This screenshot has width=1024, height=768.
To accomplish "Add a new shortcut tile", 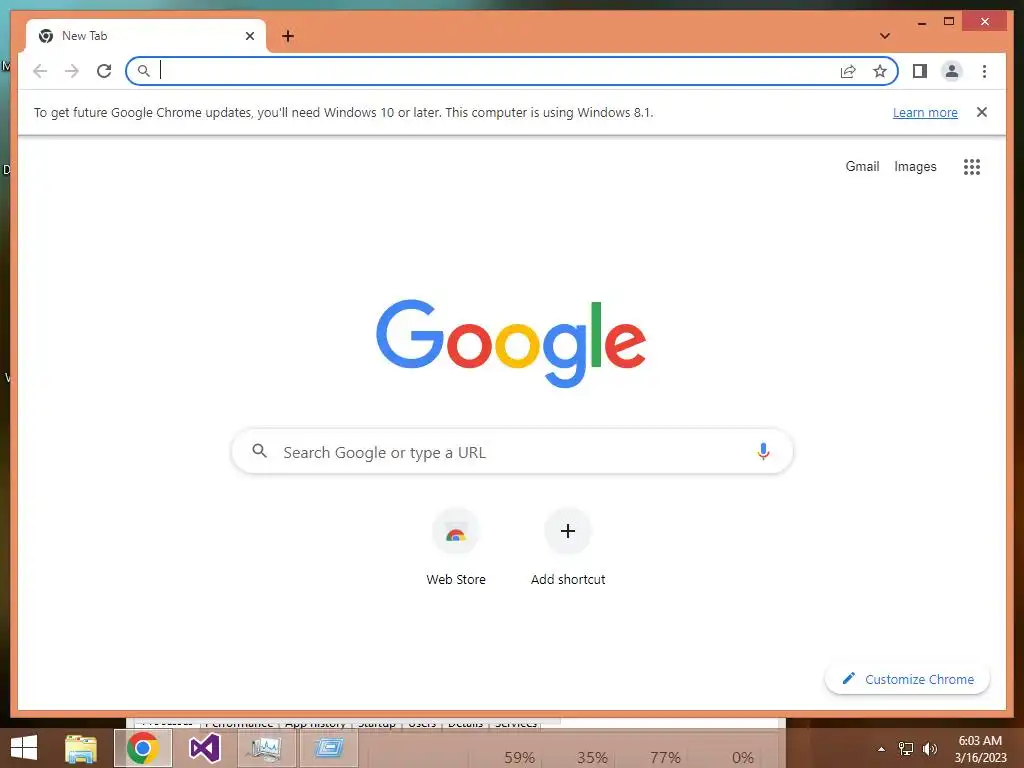I will pos(568,547).
